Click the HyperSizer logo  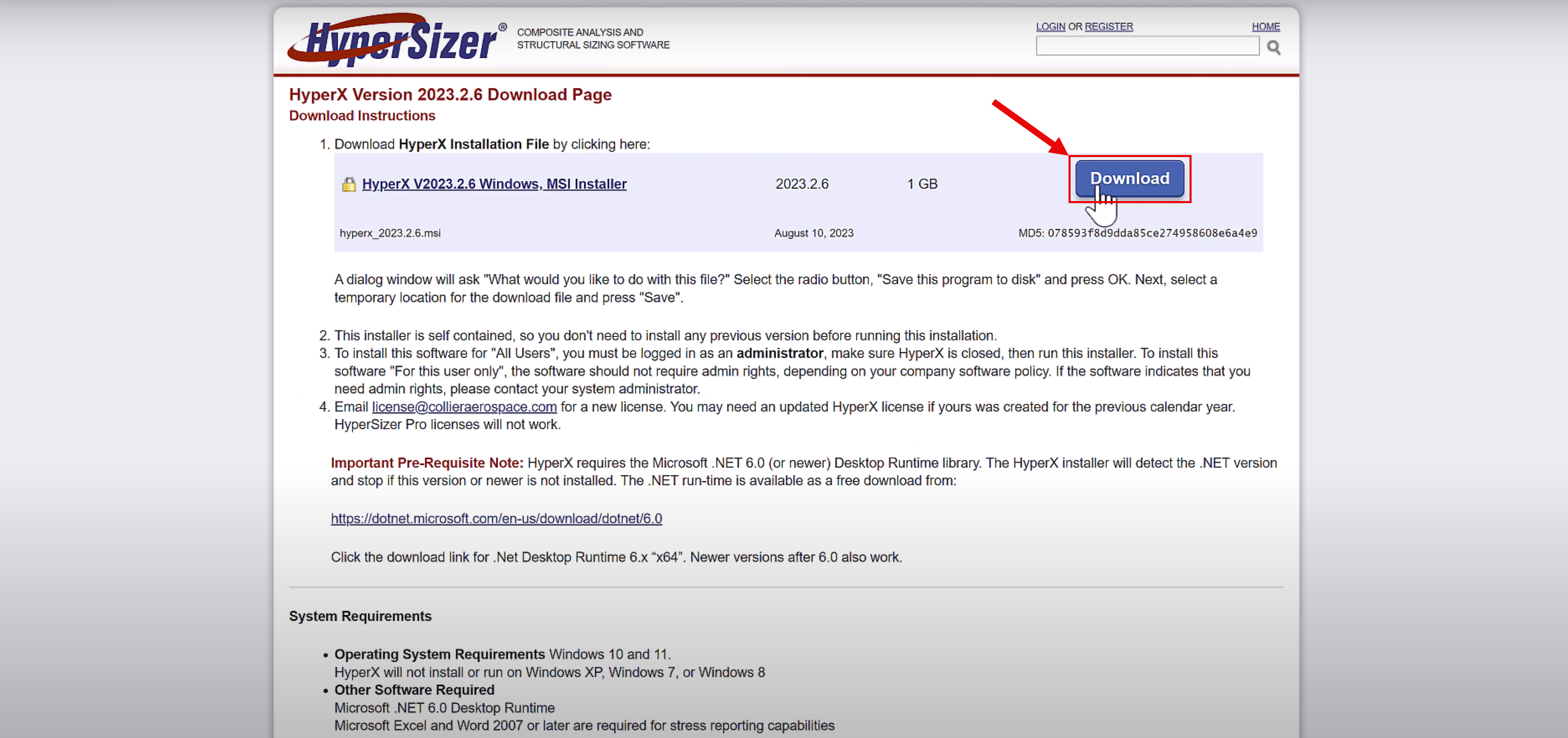click(x=397, y=39)
